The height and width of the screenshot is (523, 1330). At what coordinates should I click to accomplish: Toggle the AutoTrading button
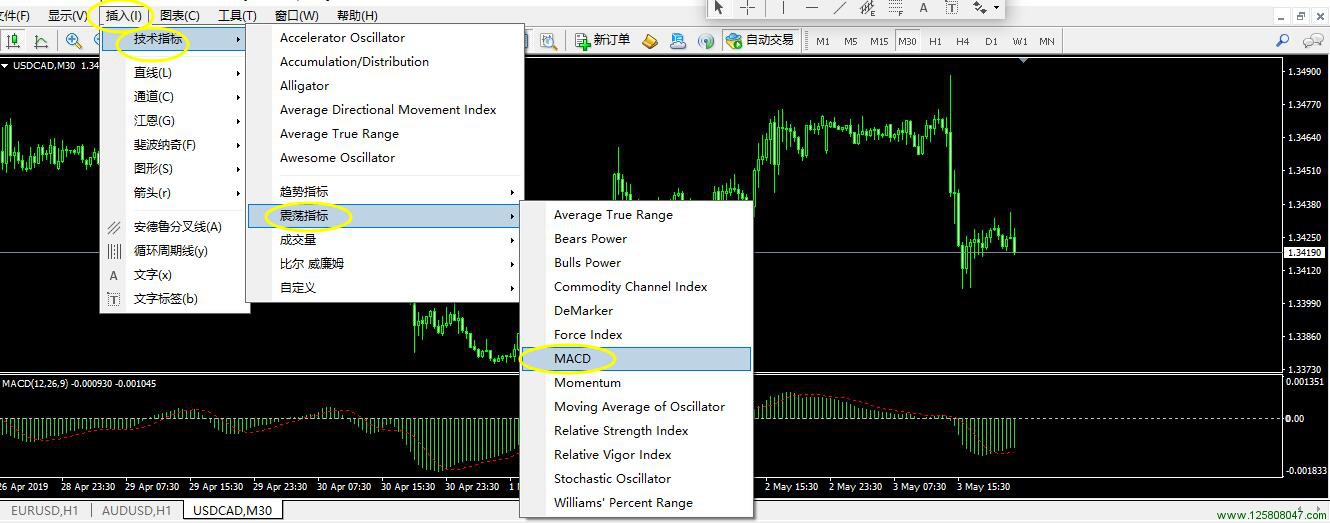(760, 41)
